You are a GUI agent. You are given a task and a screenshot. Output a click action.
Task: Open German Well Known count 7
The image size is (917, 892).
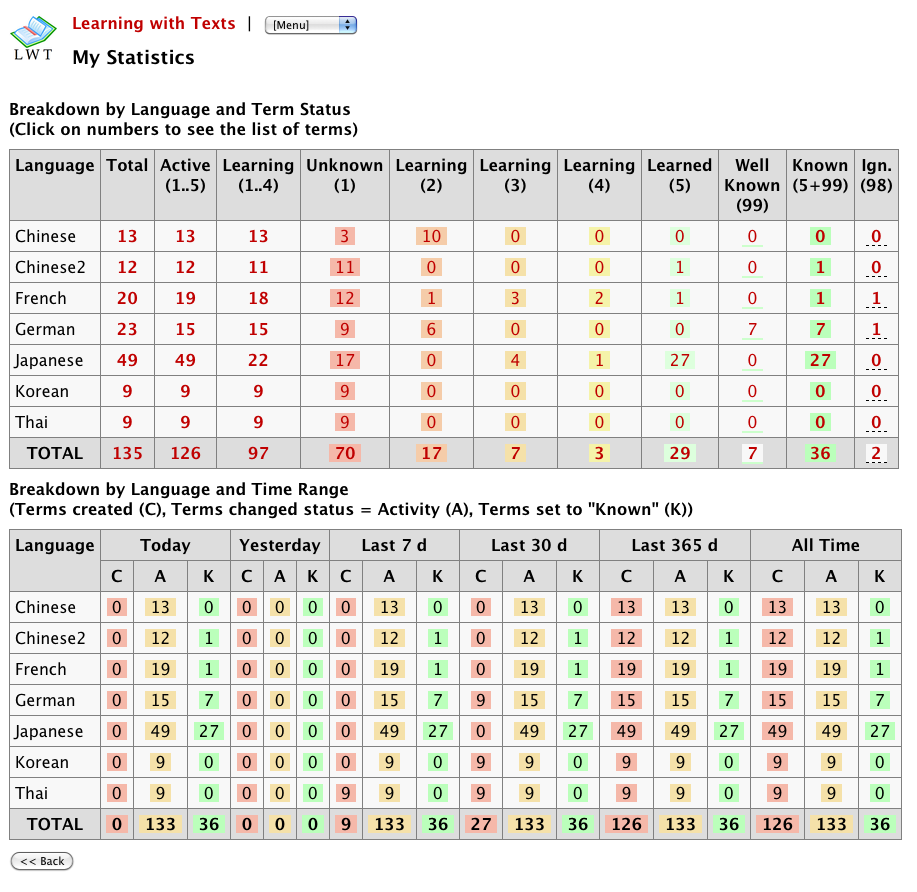click(752, 330)
